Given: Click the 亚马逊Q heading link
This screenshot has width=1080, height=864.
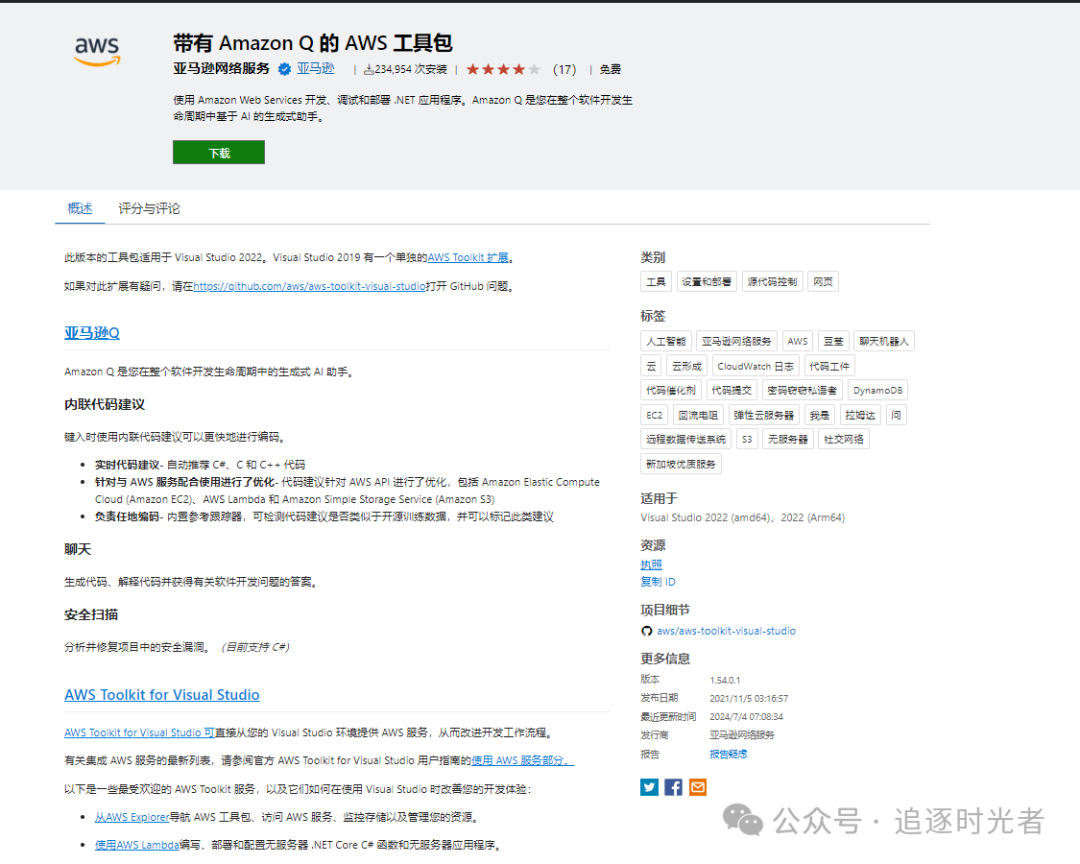Looking at the screenshot, I should tap(92, 333).
